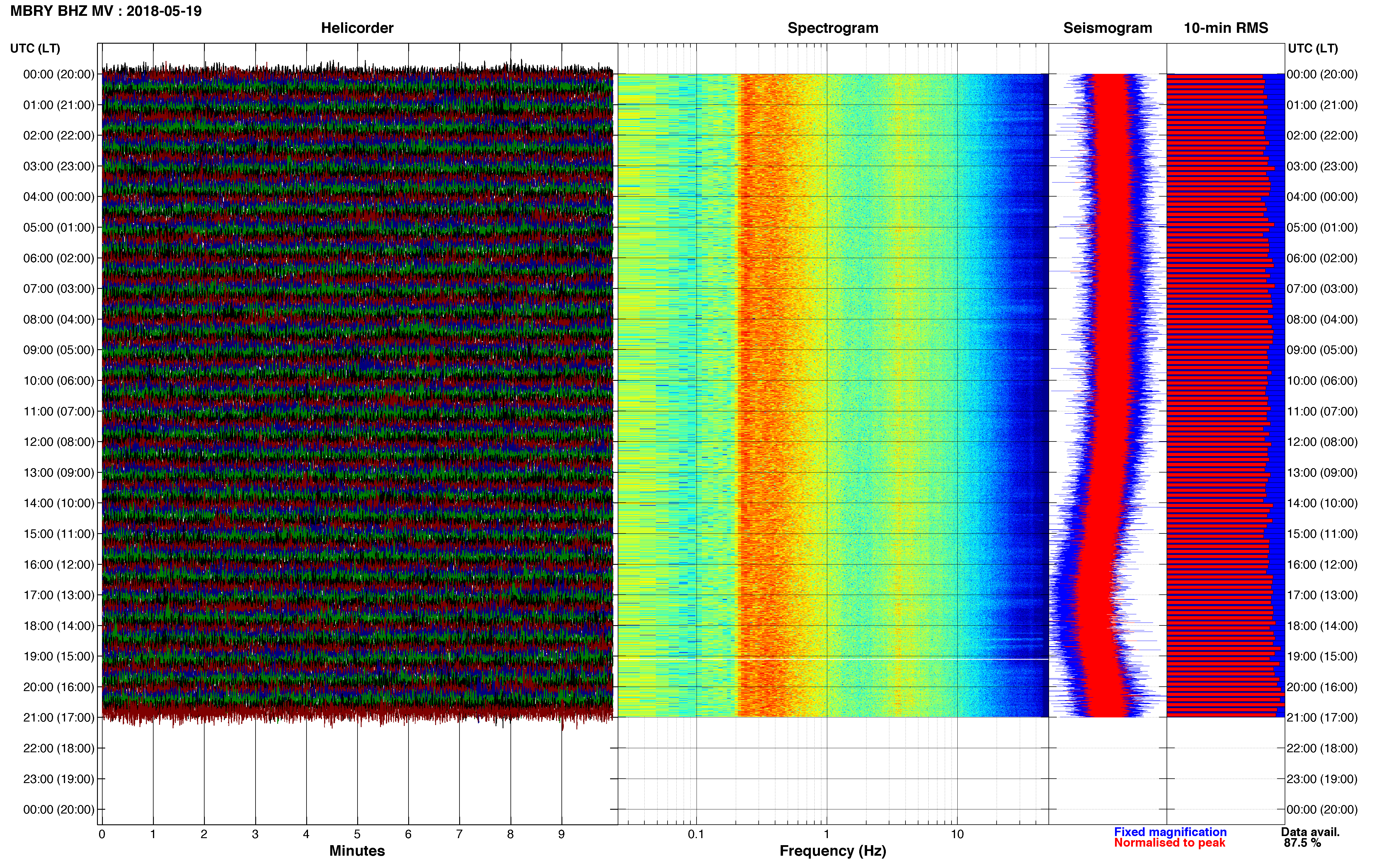This screenshot has height=868, width=1389.
Task: Click right time label '01:00 (21:00)'
Action: [x=1322, y=105]
